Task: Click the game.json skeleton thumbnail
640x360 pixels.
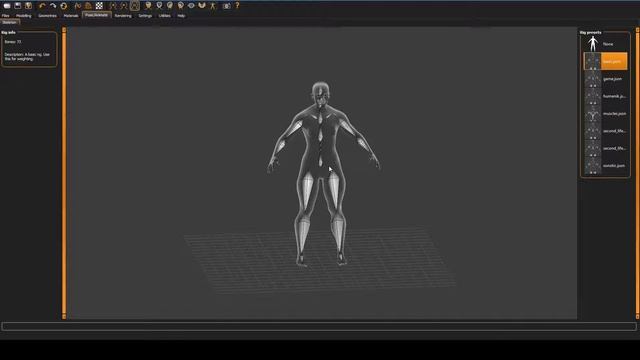Action: point(593,79)
